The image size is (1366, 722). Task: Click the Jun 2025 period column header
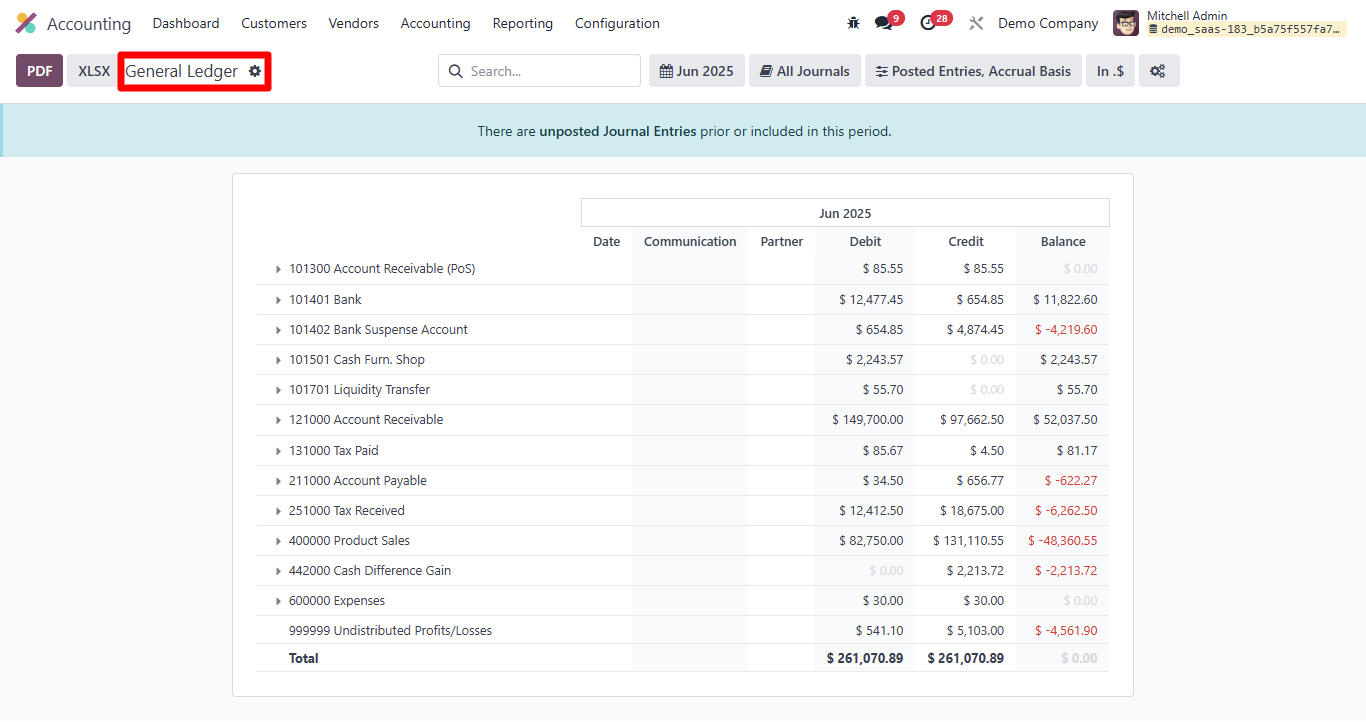[845, 214]
